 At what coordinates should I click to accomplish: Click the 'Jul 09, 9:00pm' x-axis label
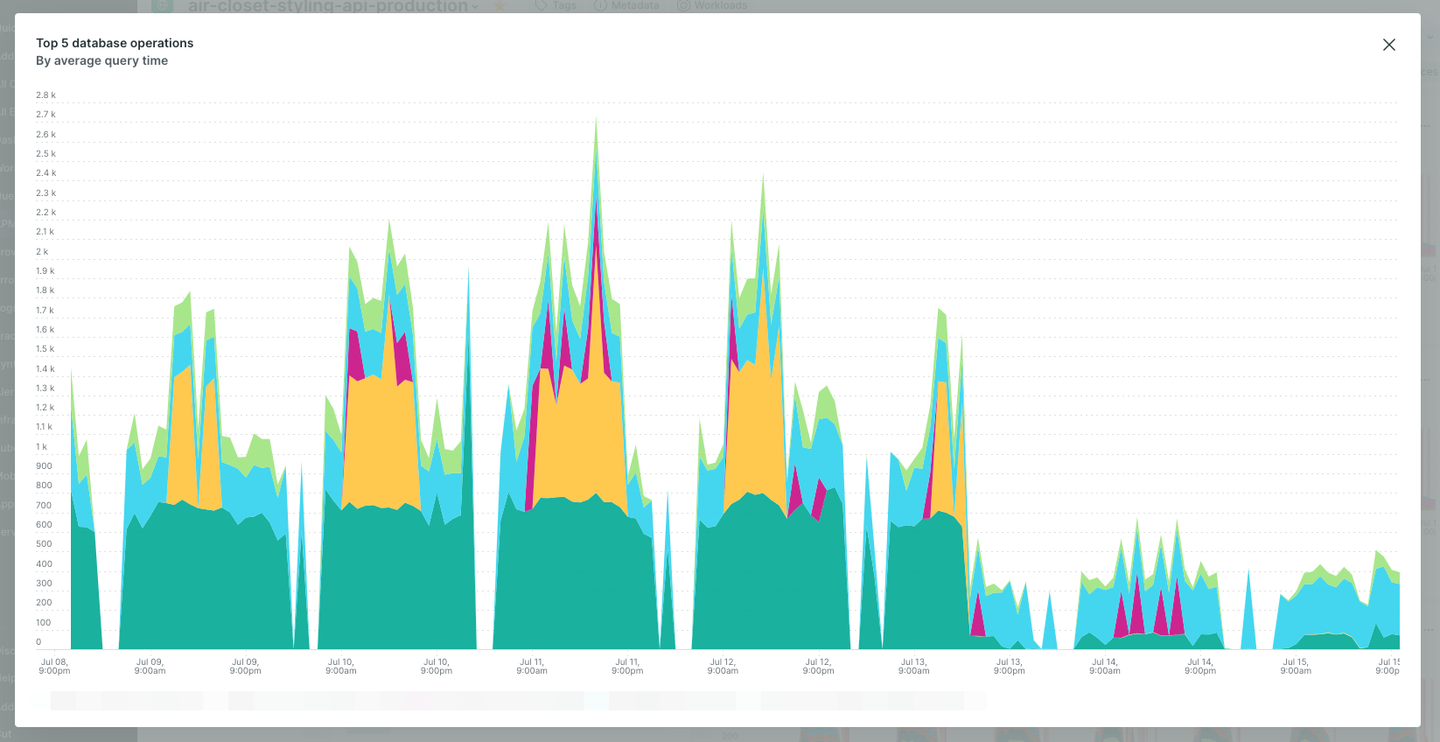[x=245, y=666]
